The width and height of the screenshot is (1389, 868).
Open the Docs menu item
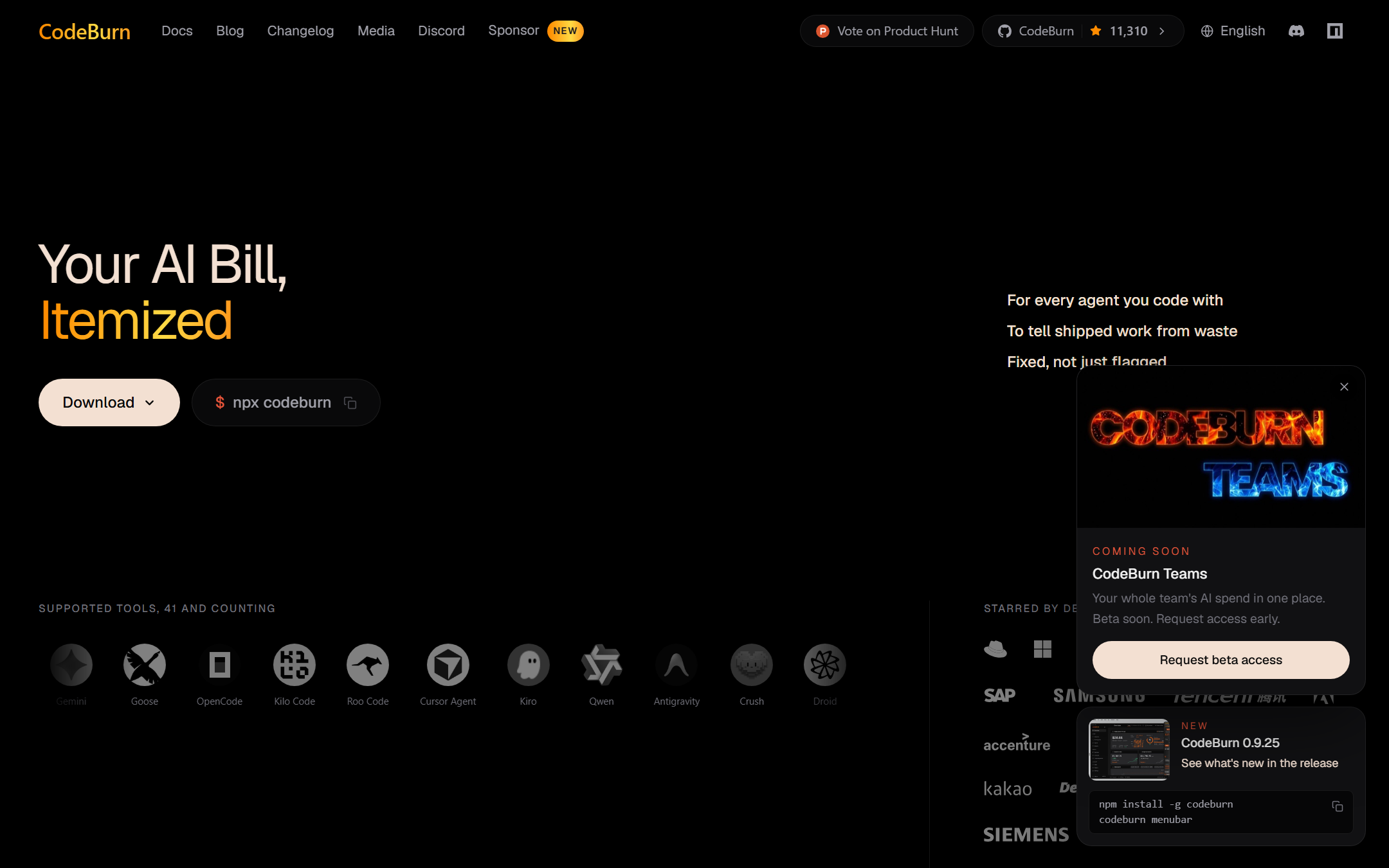pyautogui.click(x=177, y=31)
